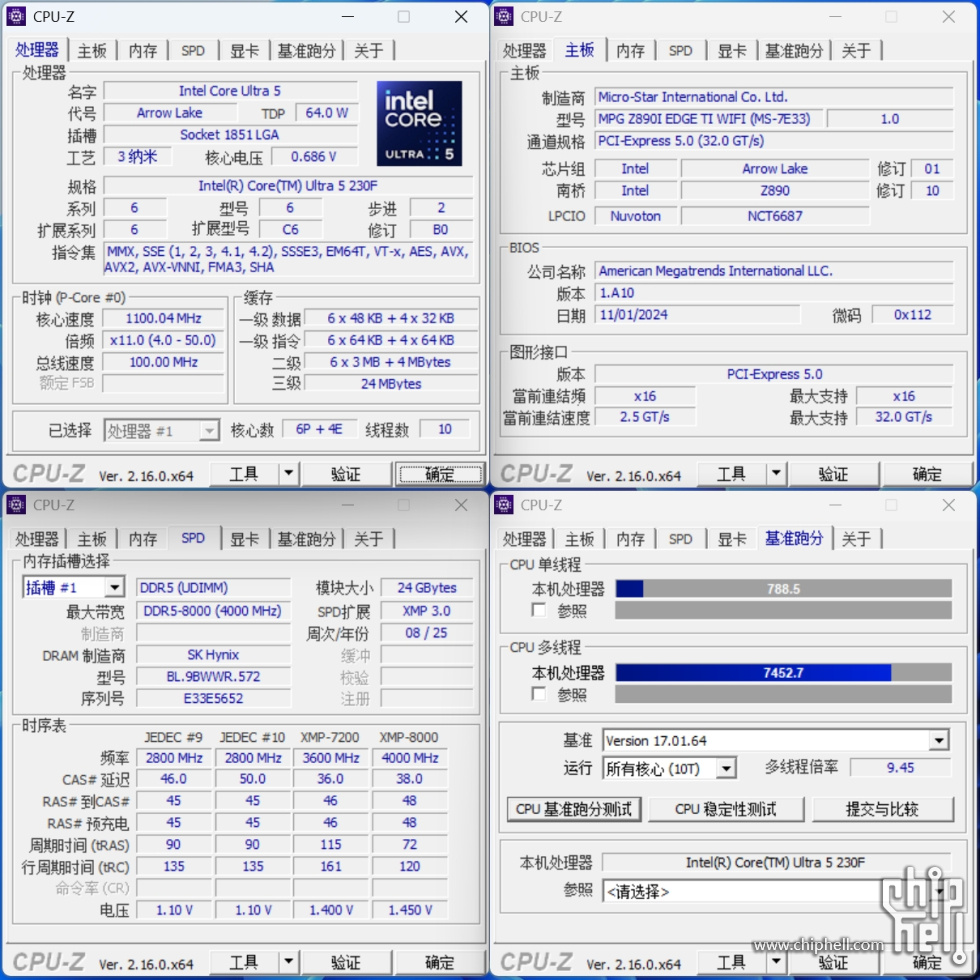Click the TDP value "64.0 W"

(x=326, y=112)
